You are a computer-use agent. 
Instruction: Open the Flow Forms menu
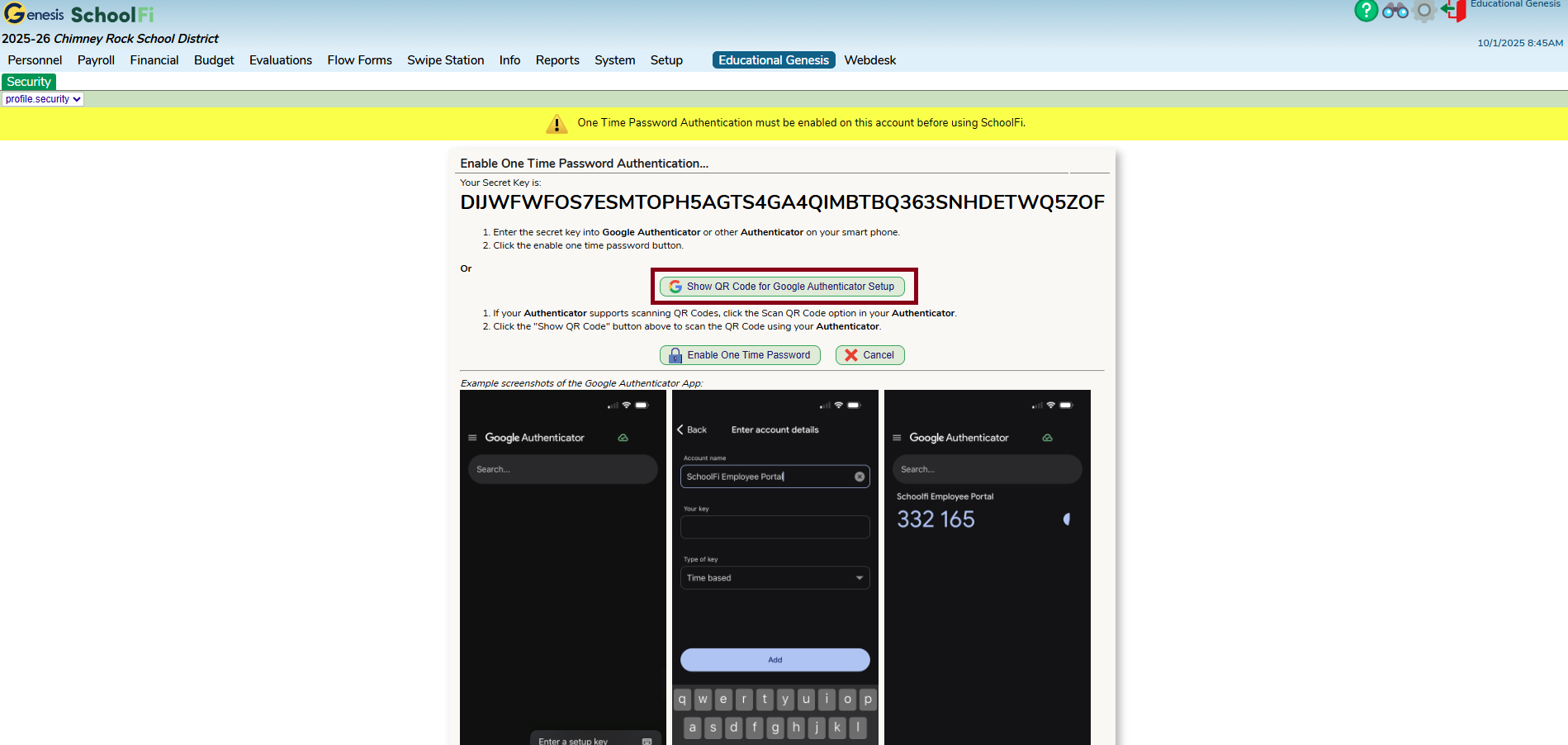359,60
